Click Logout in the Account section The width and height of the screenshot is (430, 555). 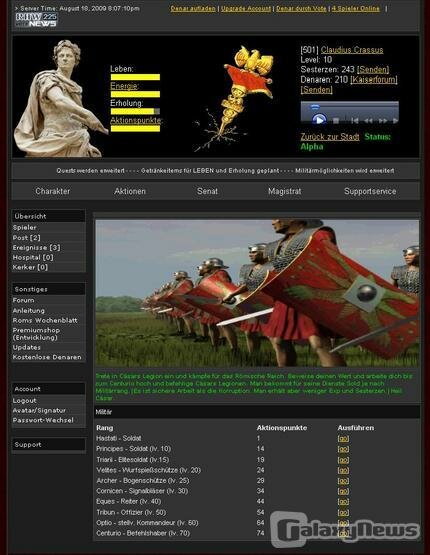click(x=24, y=400)
